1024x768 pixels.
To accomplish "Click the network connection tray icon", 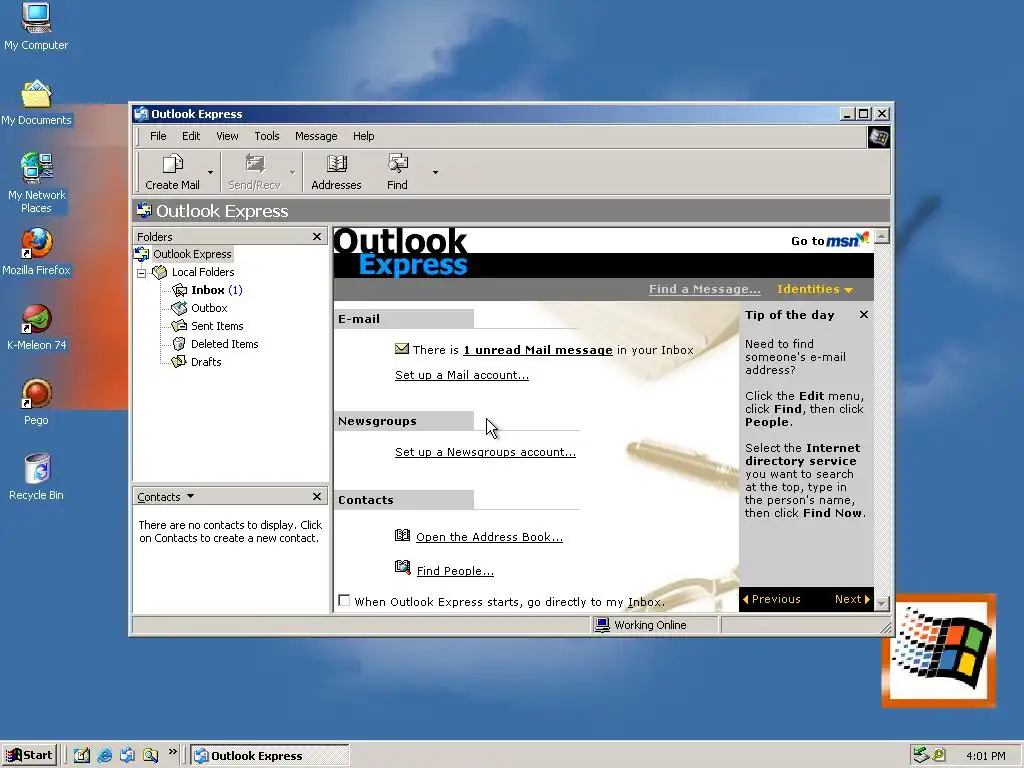I will tap(921, 755).
